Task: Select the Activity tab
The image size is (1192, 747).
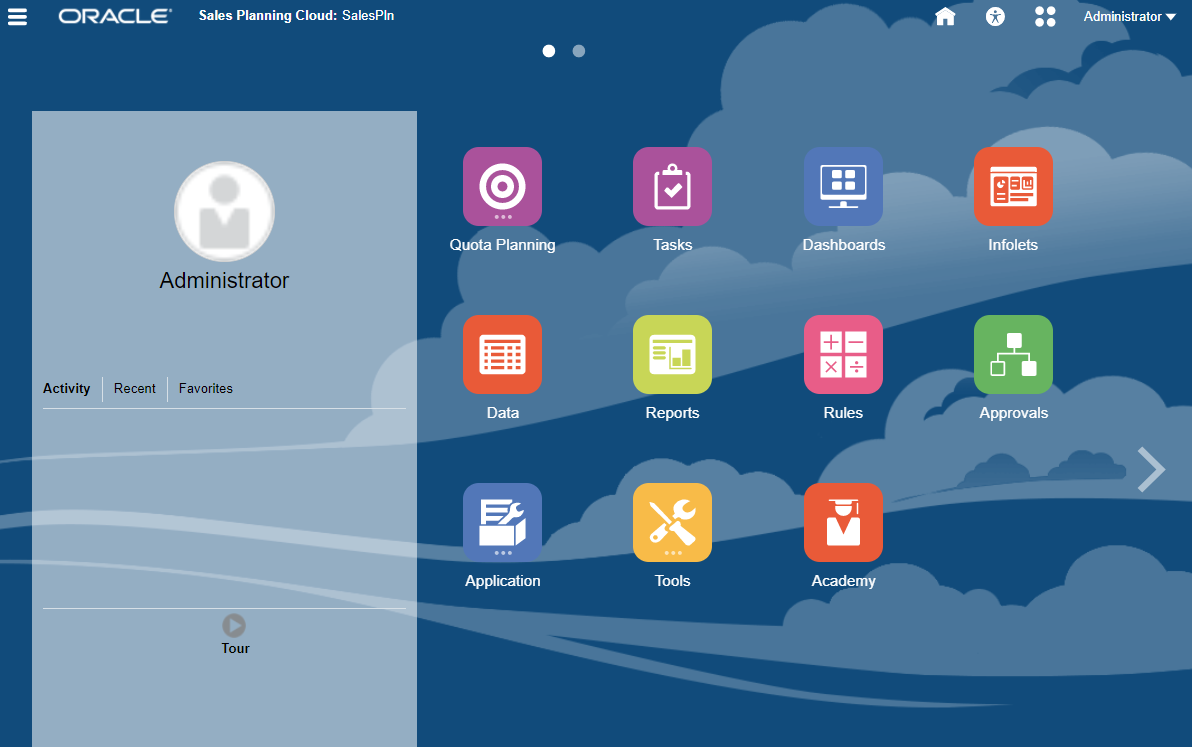Action: pyautogui.click(x=67, y=388)
